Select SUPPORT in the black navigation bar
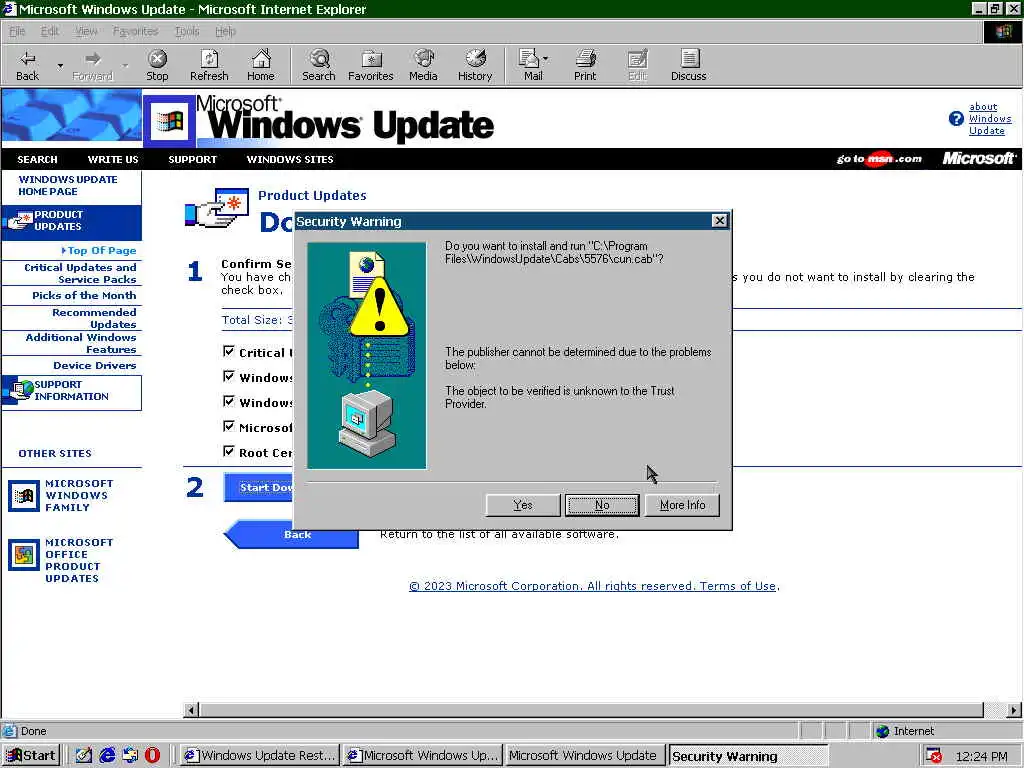1024x768 pixels. 193,159
